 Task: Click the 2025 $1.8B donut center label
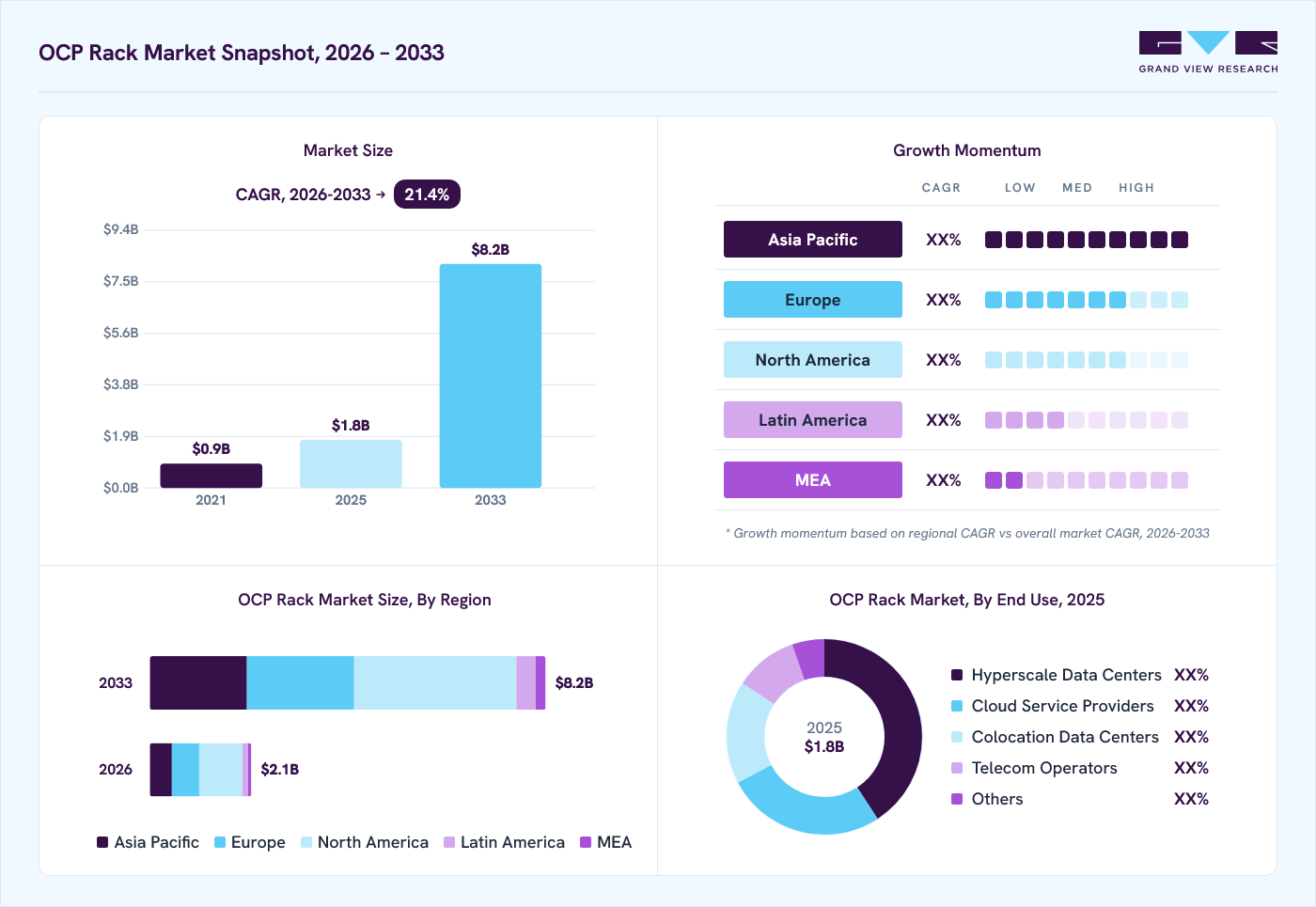point(824,737)
